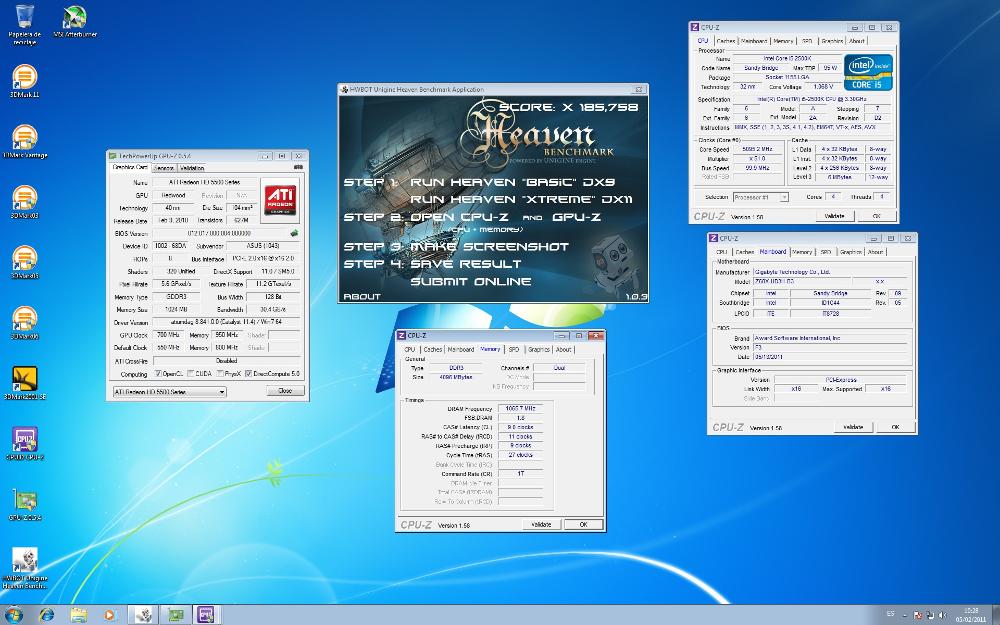Open the Processor #1 Selection dropdown in CPU-Z
1000x625 pixels.
point(761,198)
